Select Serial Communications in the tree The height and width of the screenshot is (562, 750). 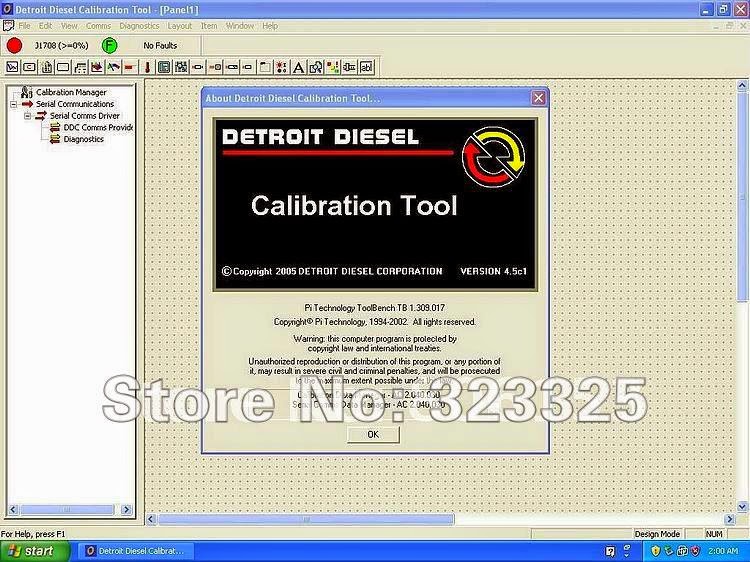click(x=75, y=104)
